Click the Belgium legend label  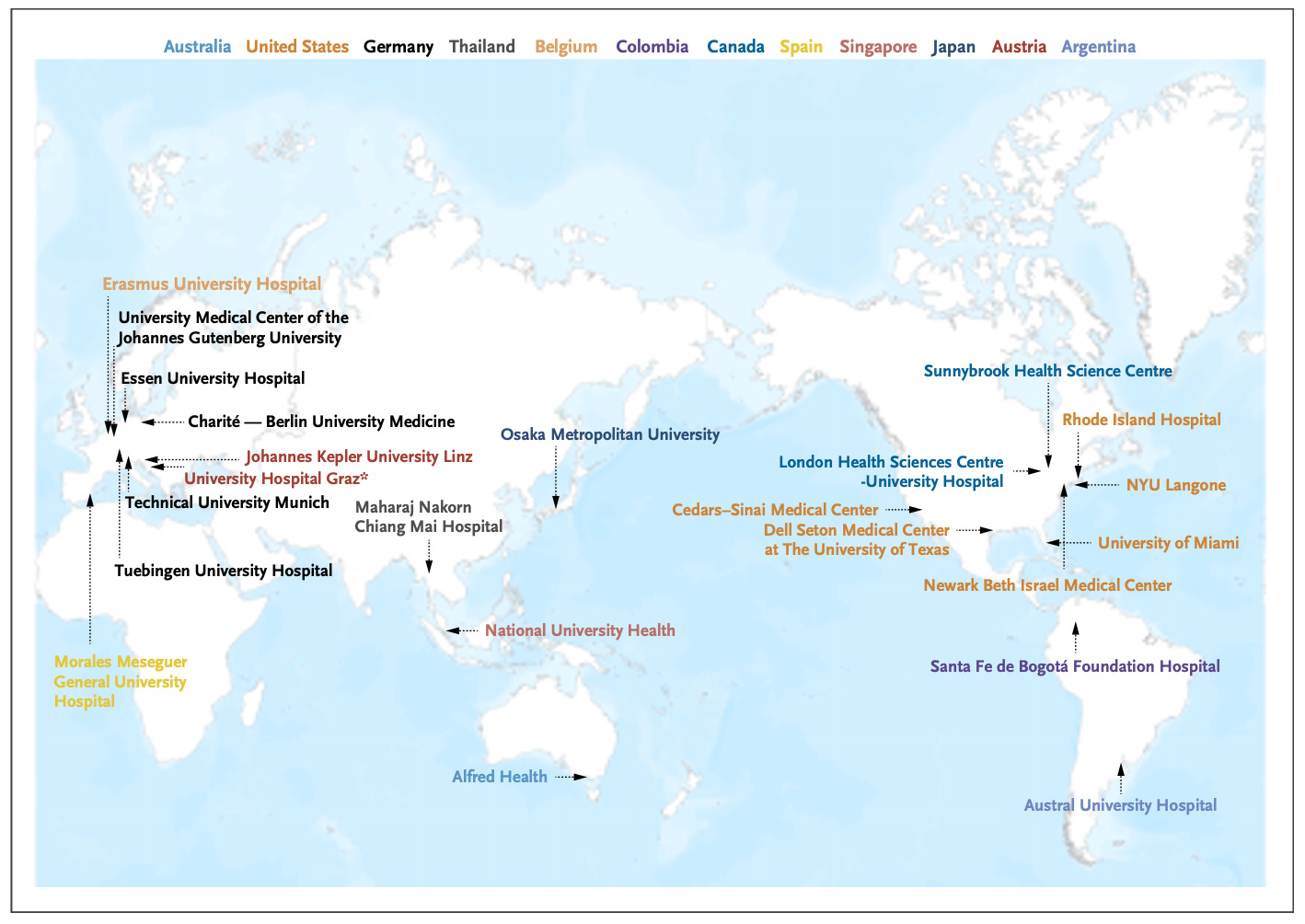[566, 47]
